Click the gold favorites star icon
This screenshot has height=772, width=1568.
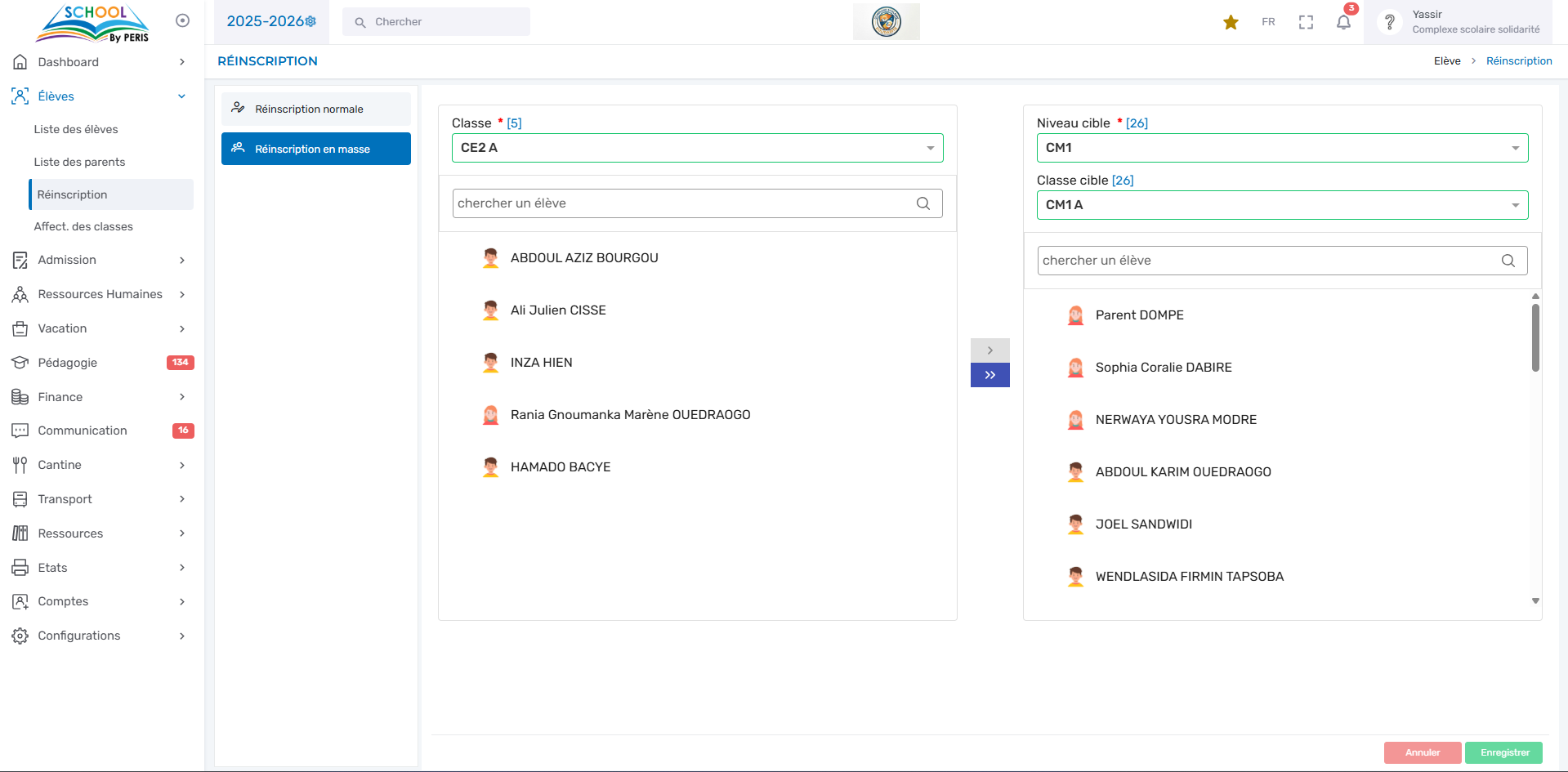(1231, 22)
